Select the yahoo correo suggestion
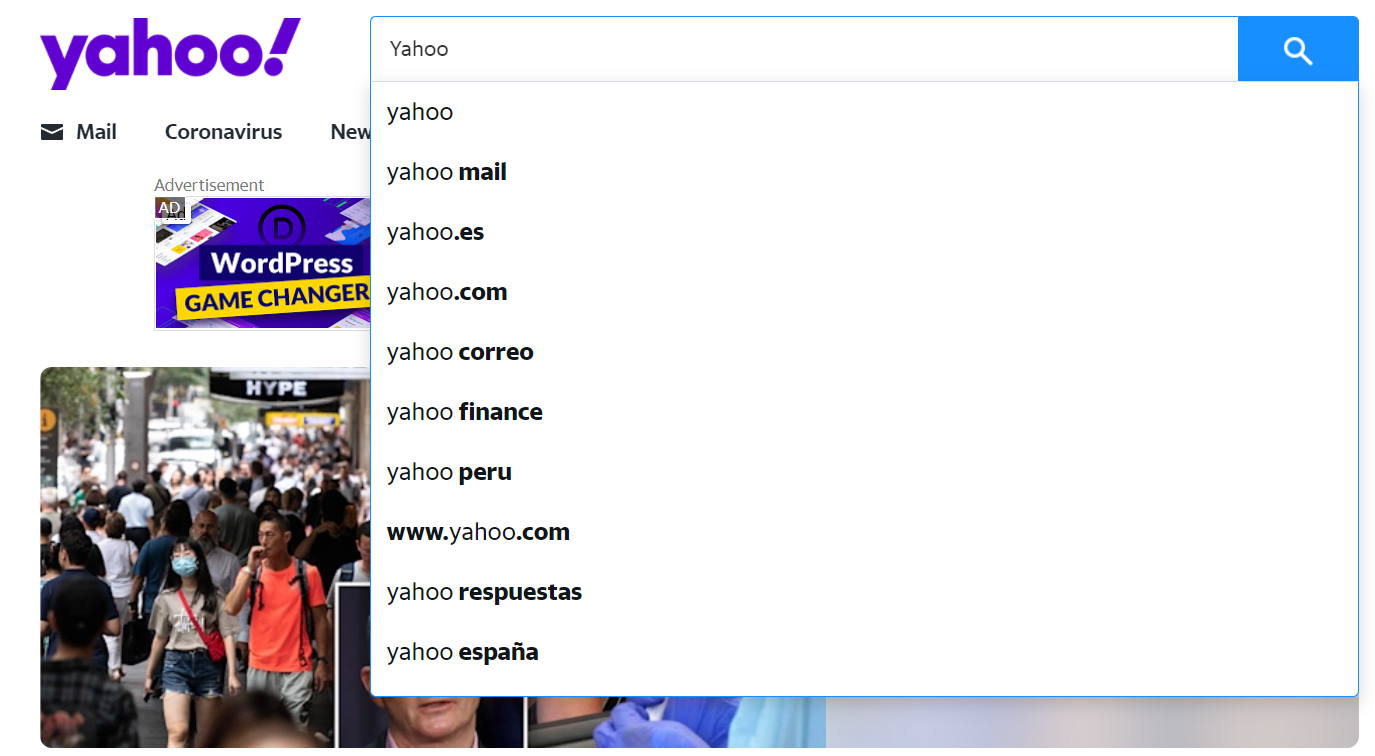This screenshot has width=1375, height=756. pyautogui.click(x=459, y=351)
